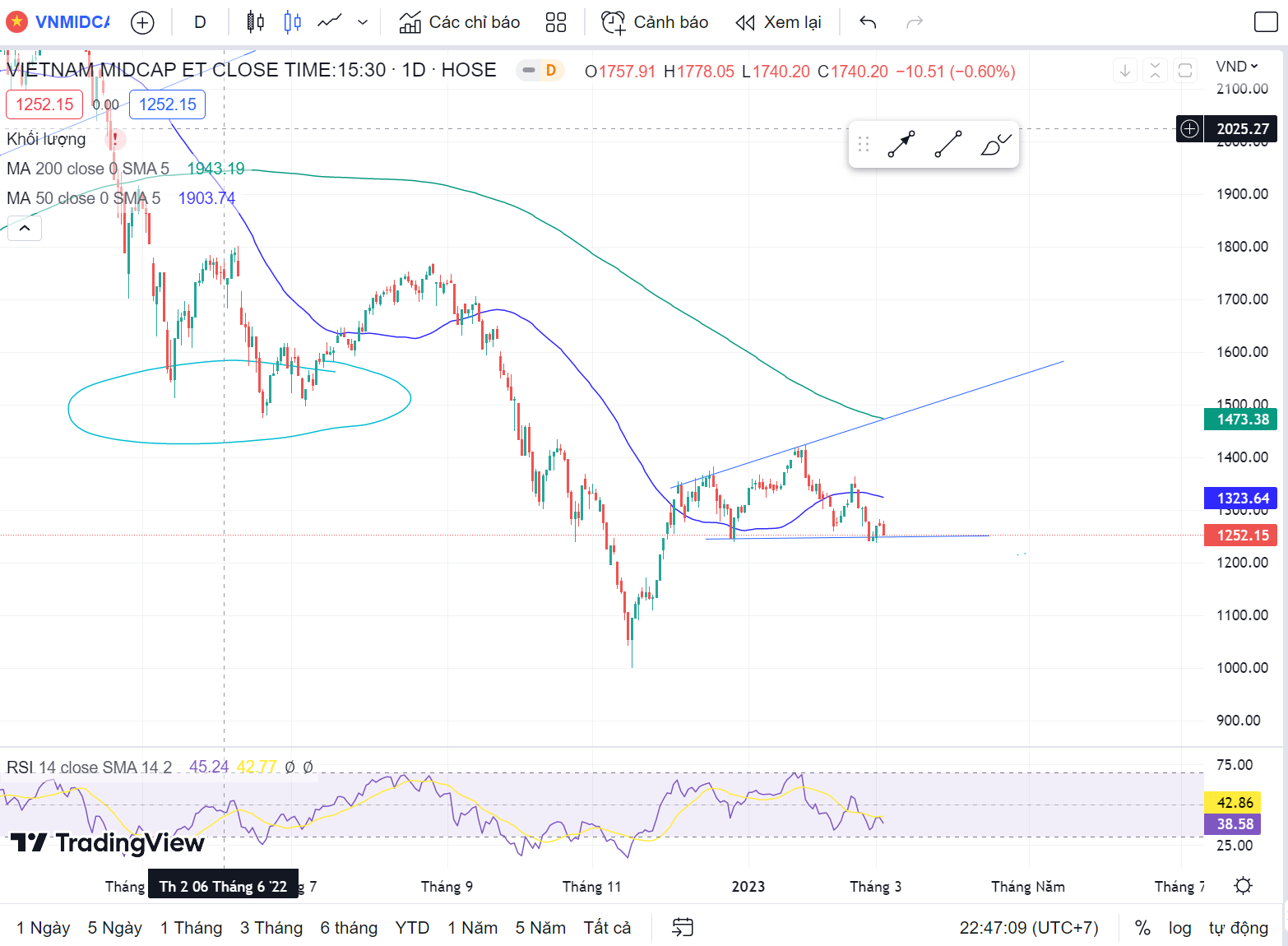This screenshot has height=946, width=1288.
Task: Toggle the auto scale tự động
Action: [1238, 928]
